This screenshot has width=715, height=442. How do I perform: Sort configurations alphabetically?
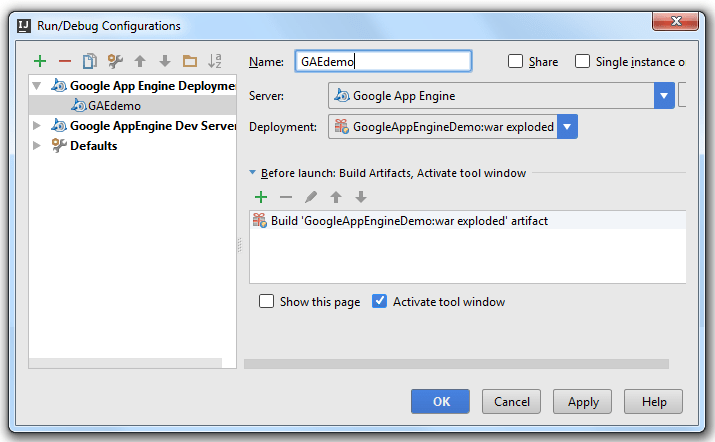[215, 61]
